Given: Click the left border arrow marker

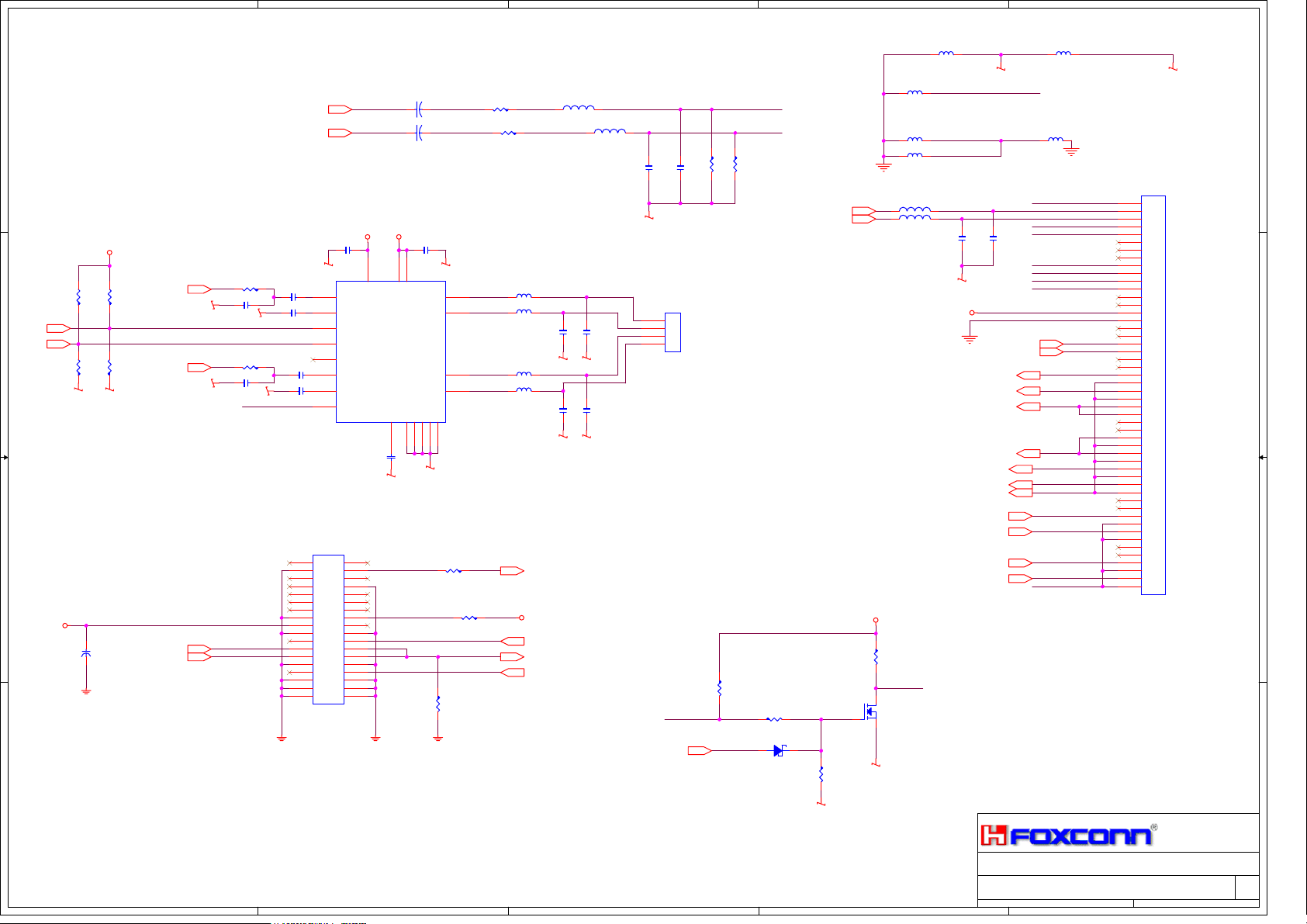Looking at the screenshot, I should click(5, 458).
